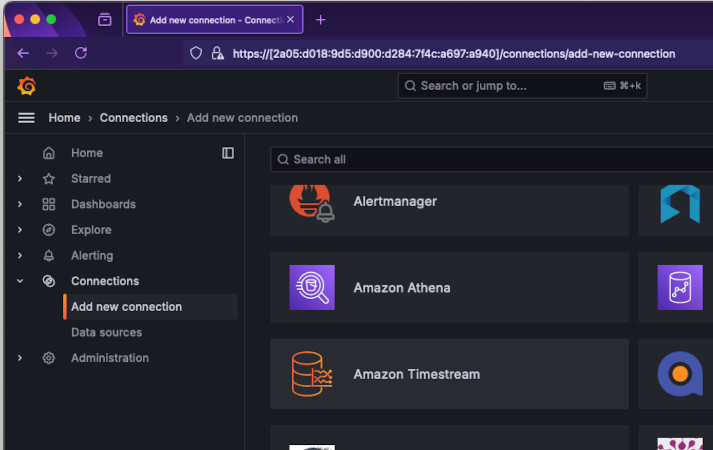Click the browser back arrow
This screenshot has width=713, height=450.
point(23,53)
